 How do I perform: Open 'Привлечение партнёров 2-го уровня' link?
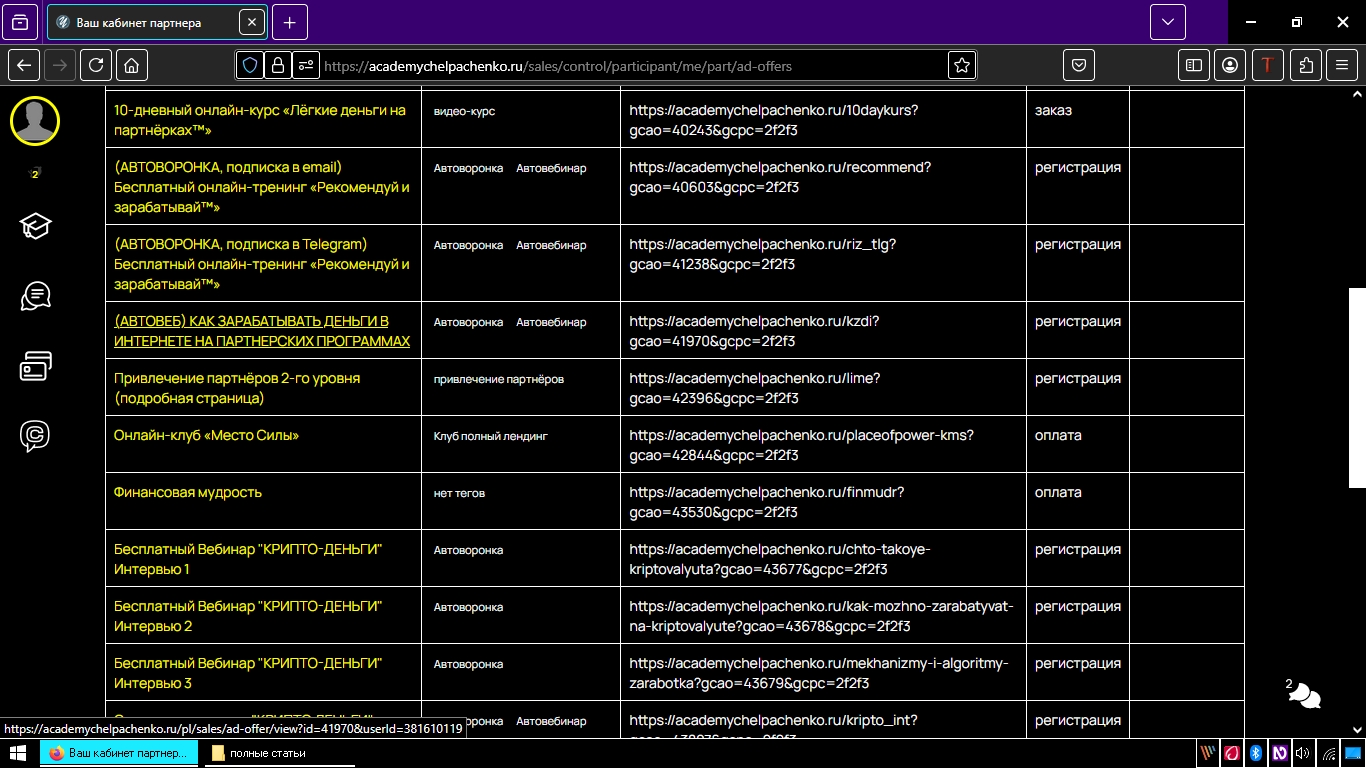237,388
